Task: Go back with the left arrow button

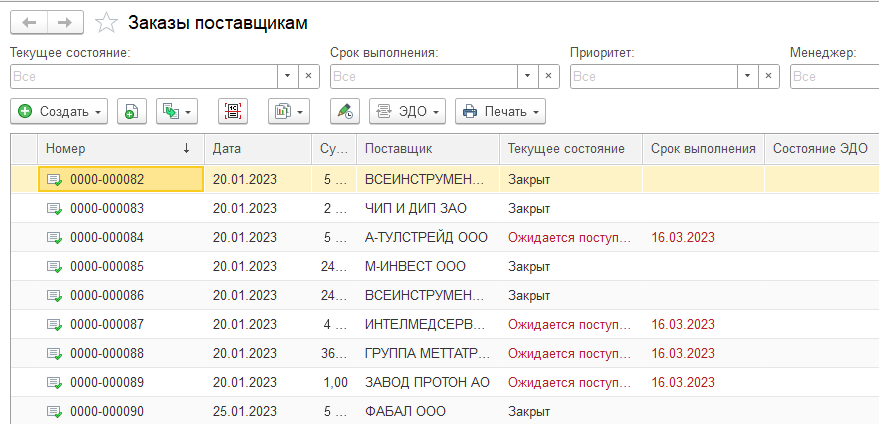Action: pyautogui.click(x=29, y=22)
